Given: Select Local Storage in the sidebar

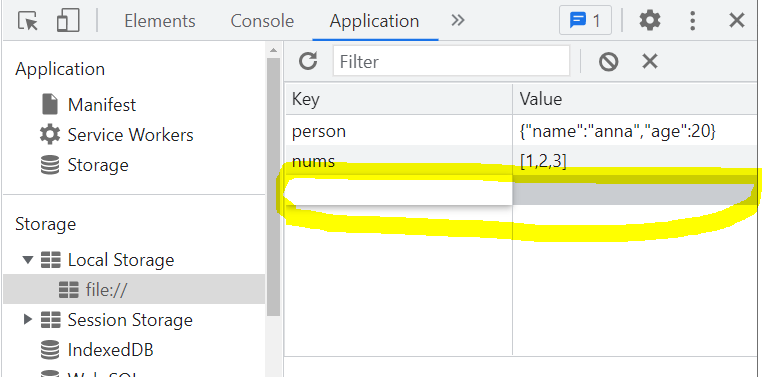Looking at the screenshot, I should pyautogui.click(x=121, y=260).
